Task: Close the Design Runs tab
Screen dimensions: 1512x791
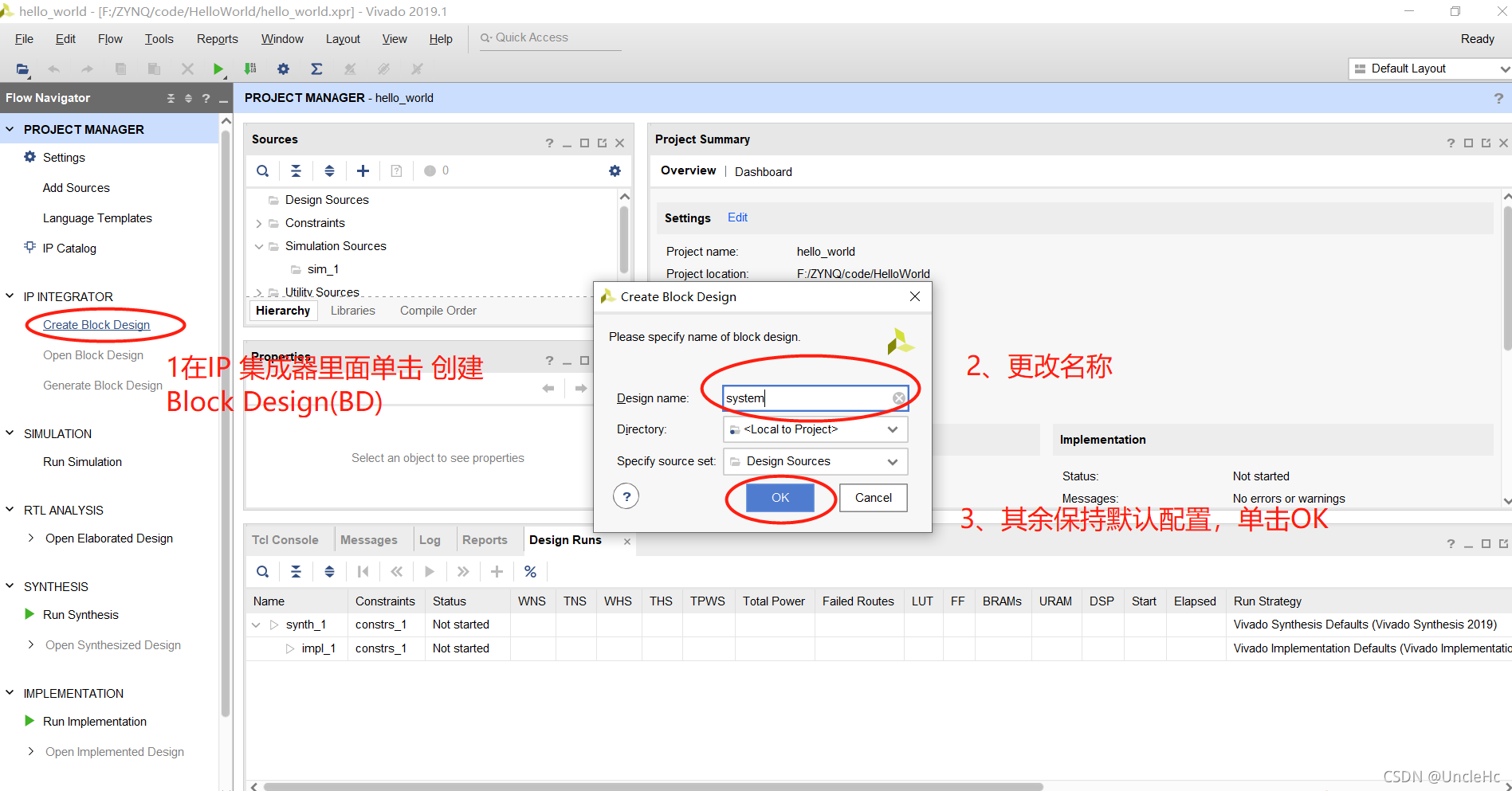Action: click(627, 542)
